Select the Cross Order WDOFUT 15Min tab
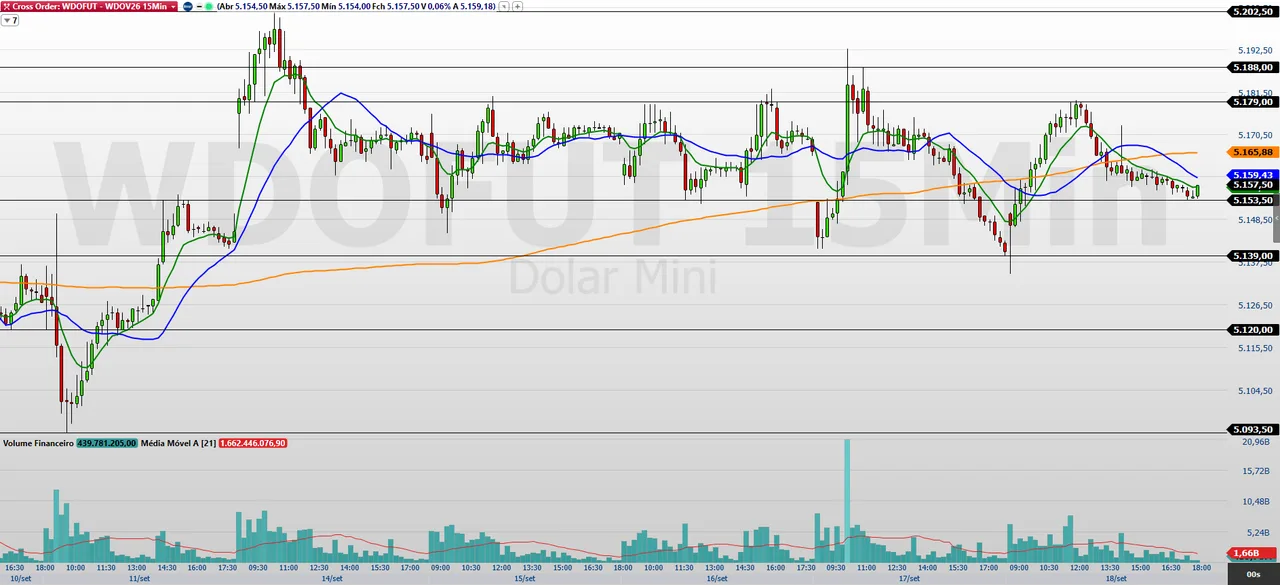The height and width of the screenshot is (585, 1280). 90,6
